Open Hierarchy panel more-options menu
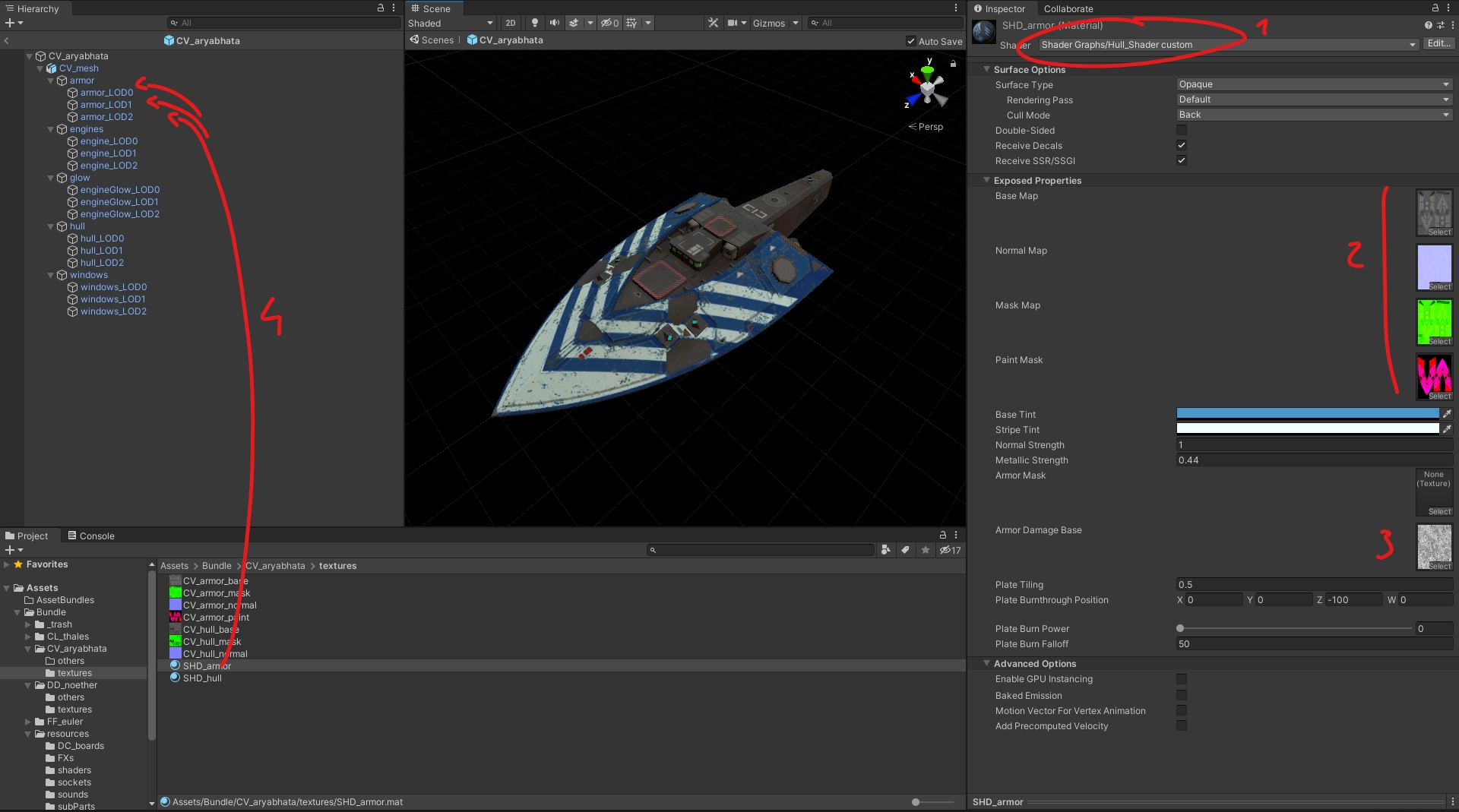 click(x=394, y=8)
